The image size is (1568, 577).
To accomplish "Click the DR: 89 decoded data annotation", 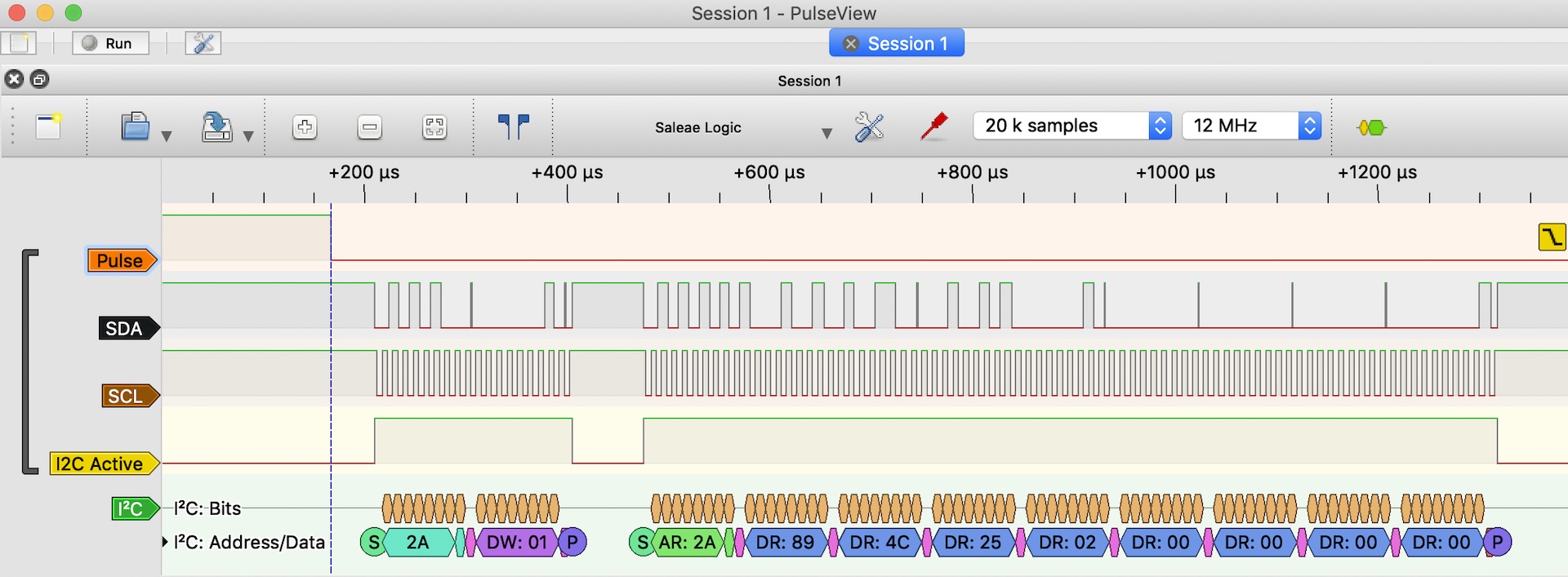I will [x=784, y=542].
